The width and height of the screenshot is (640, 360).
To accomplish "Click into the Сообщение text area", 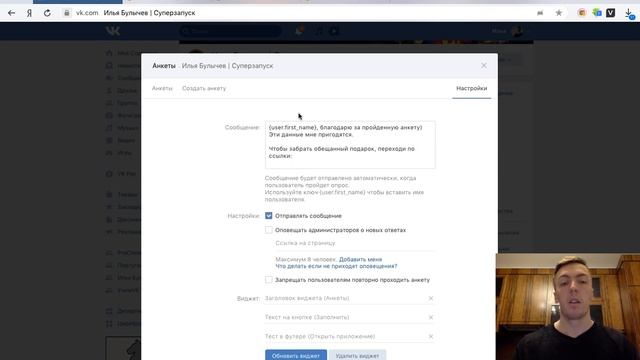I will 350,144.
